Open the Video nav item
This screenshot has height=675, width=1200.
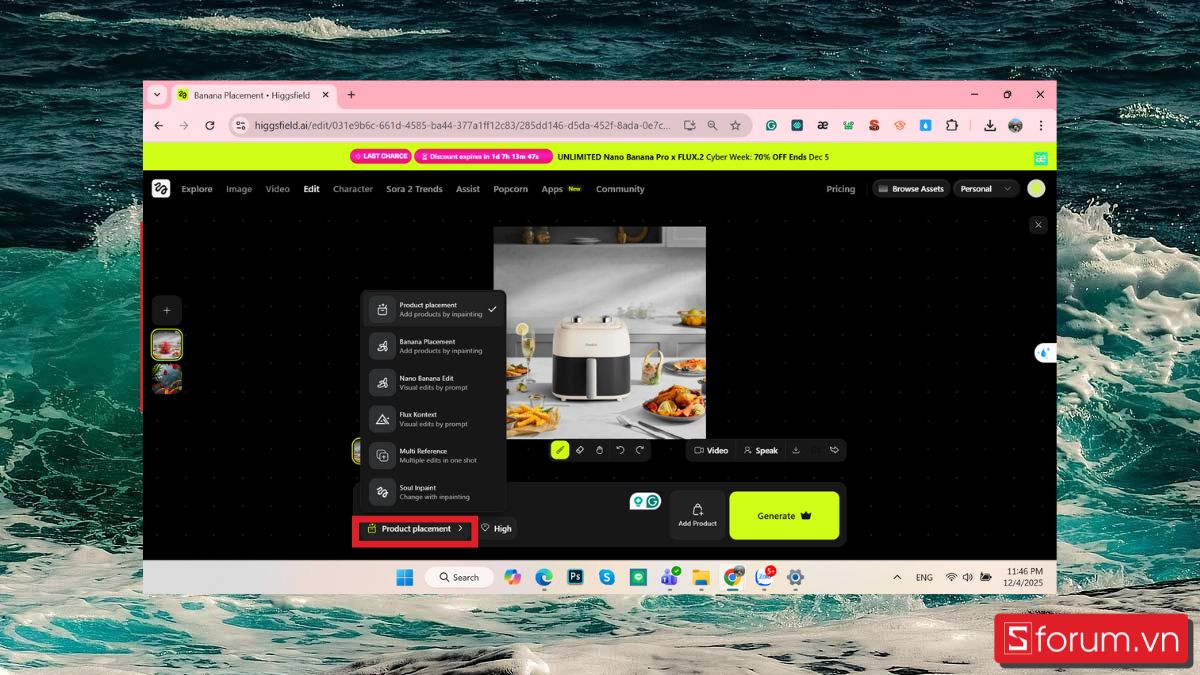(277, 188)
